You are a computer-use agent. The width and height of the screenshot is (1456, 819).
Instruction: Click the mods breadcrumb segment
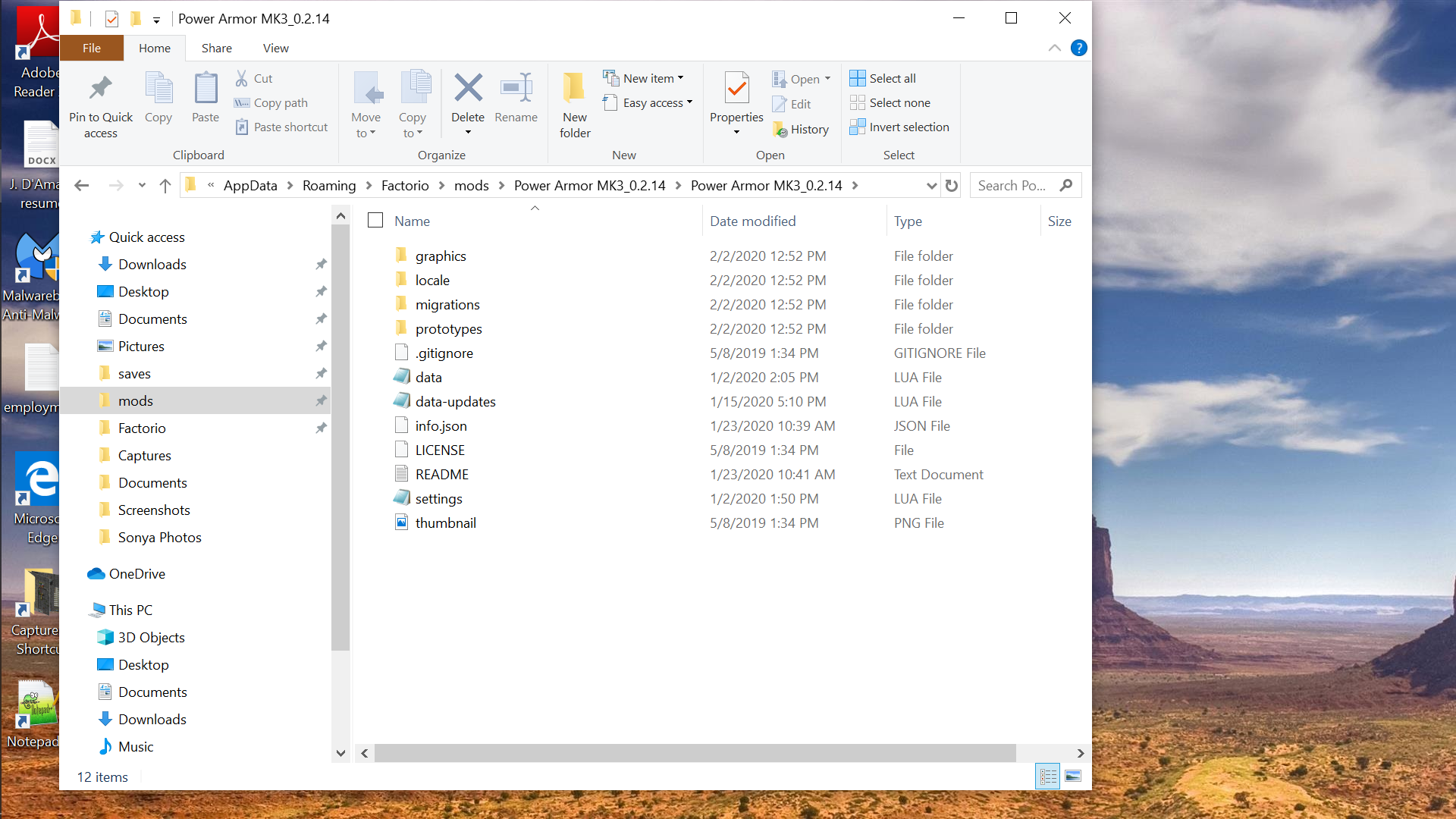472,185
